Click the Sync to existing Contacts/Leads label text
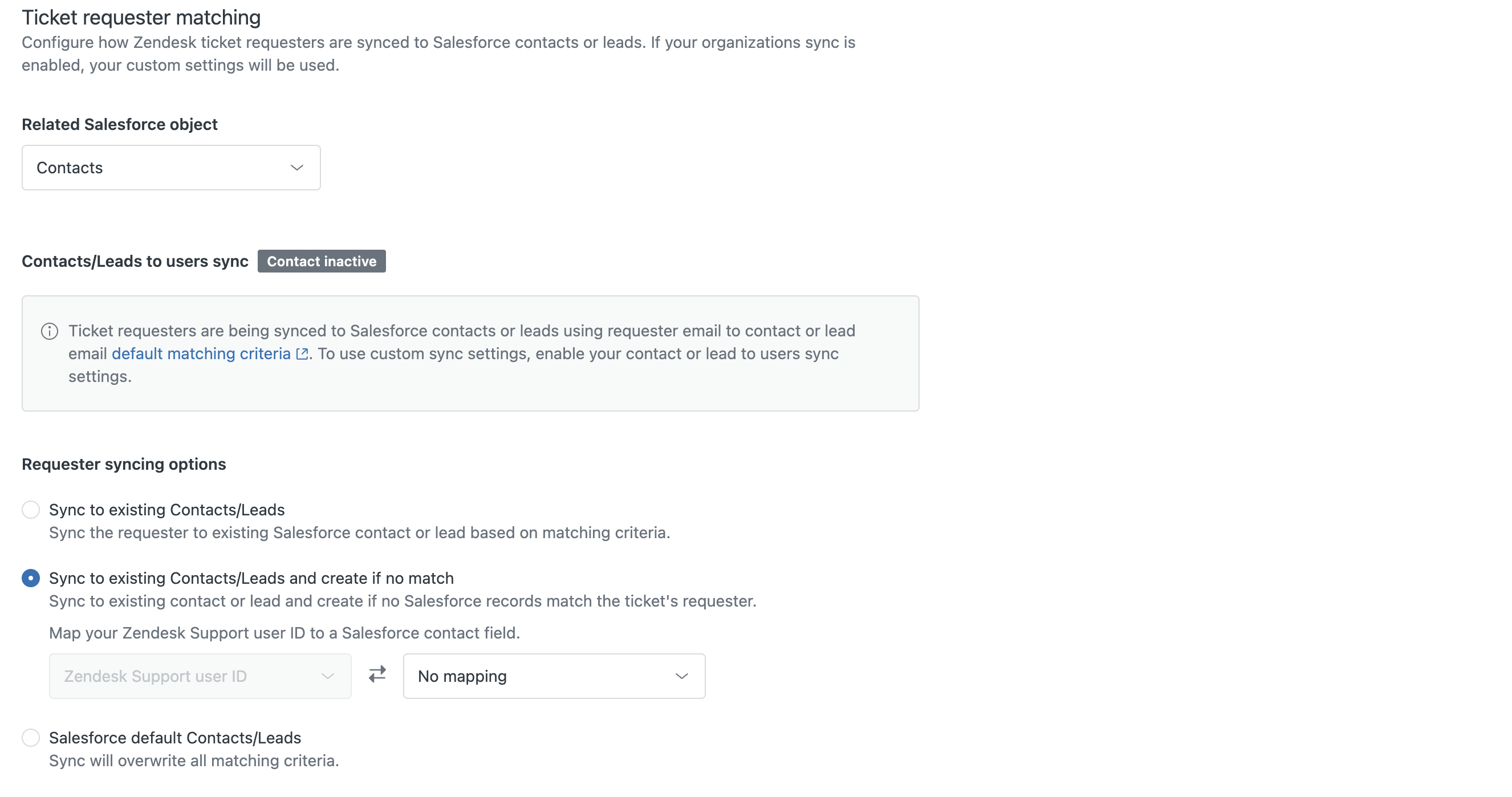 coord(166,510)
